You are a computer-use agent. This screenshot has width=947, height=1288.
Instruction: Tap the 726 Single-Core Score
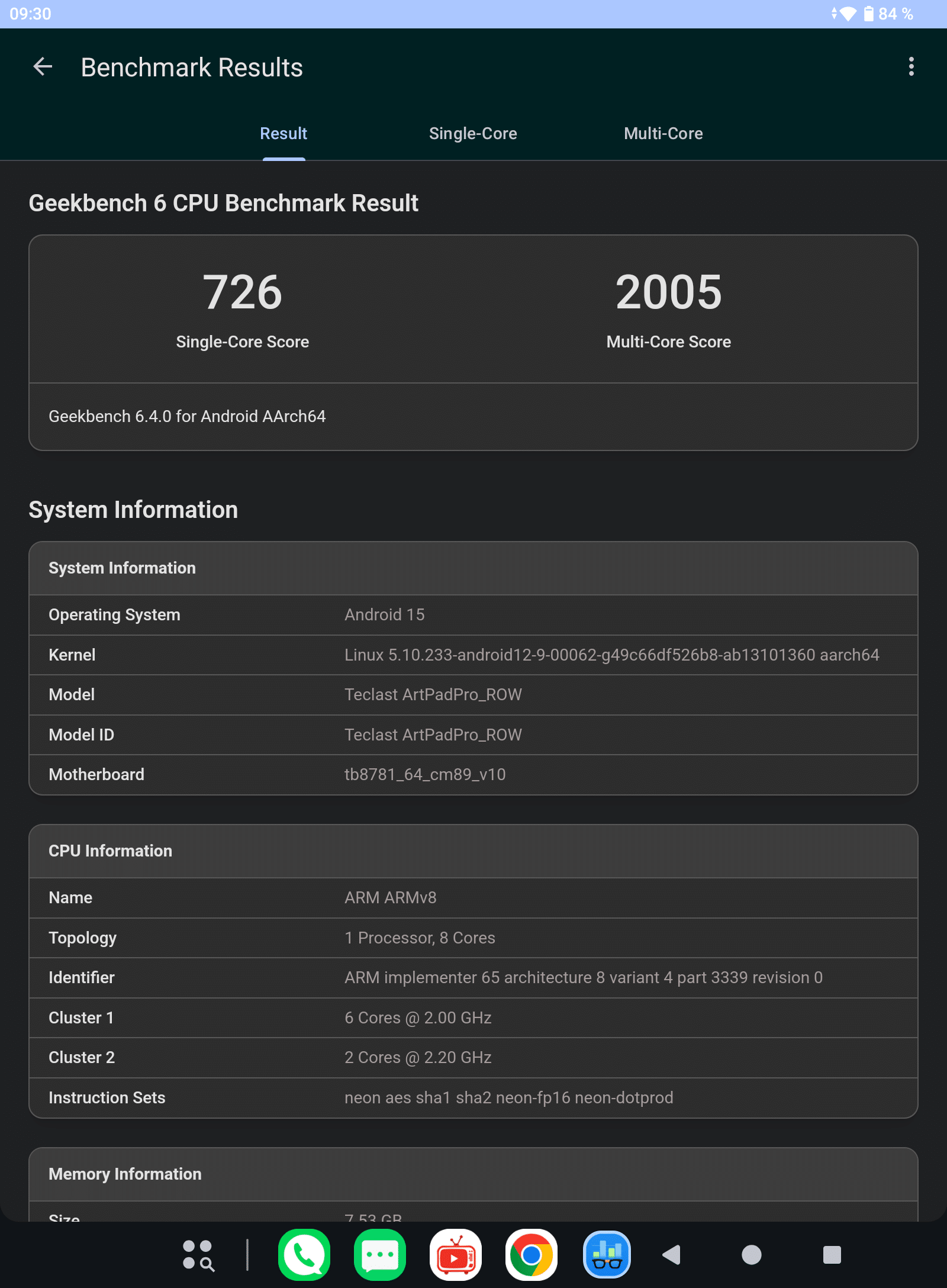(x=243, y=292)
